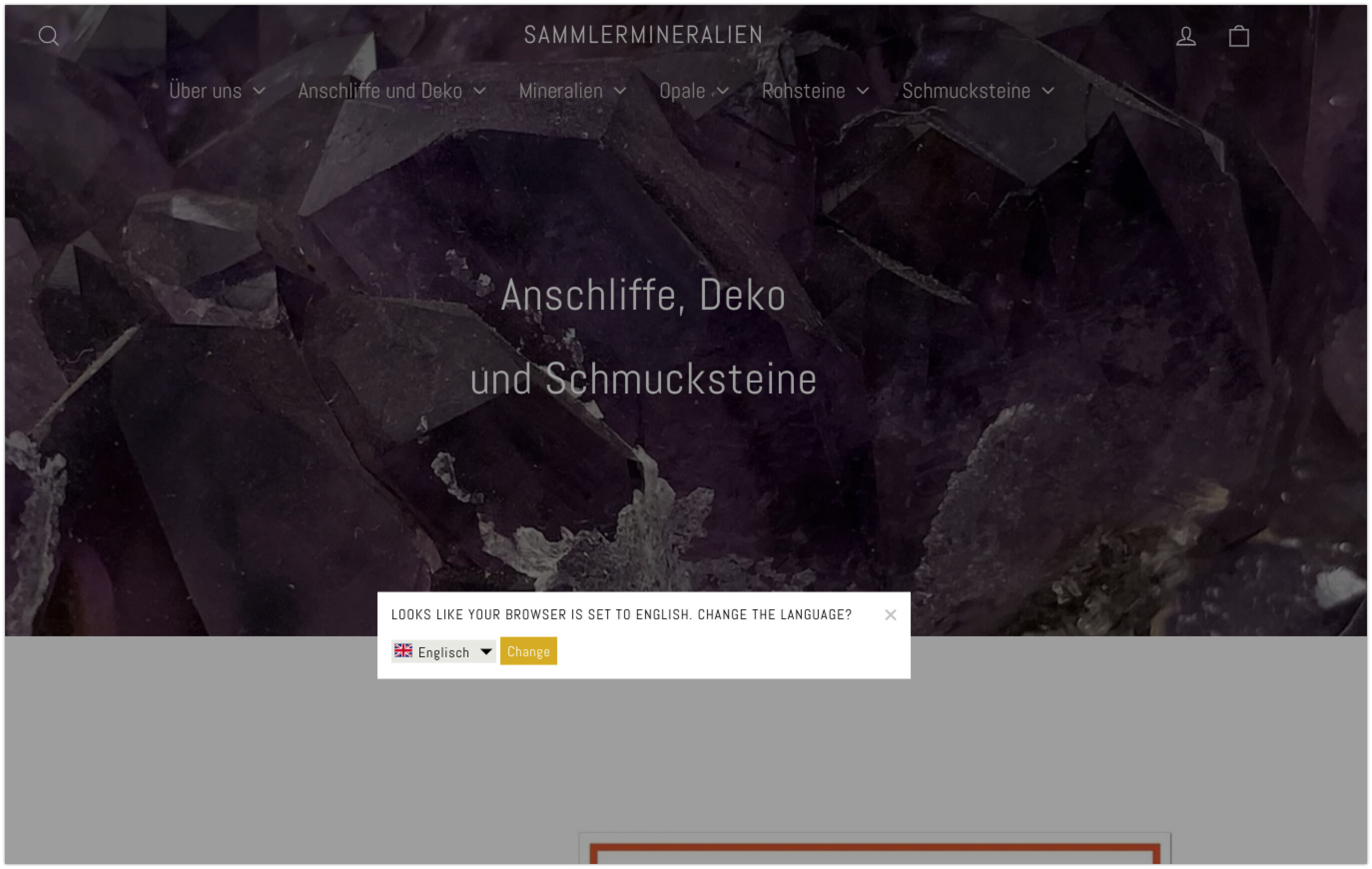Click the SAMMLERMINERALIEN site logo
Viewport: 1372px width, 869px height.
click(x=643, y=35)
